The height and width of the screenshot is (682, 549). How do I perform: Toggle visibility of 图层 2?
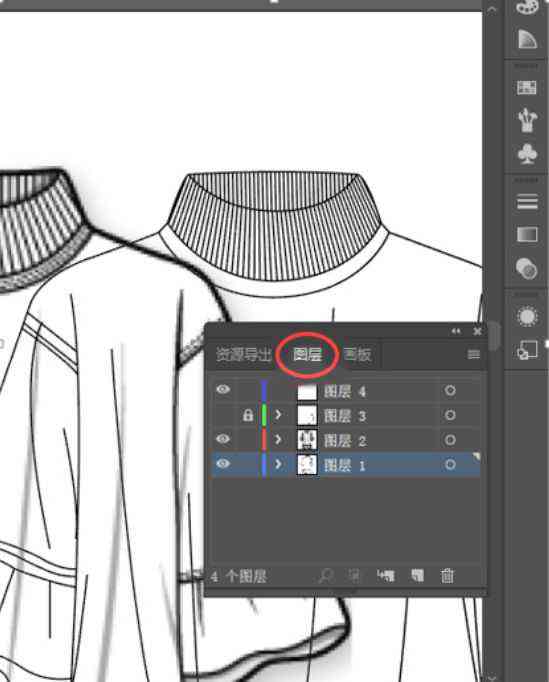223,439
